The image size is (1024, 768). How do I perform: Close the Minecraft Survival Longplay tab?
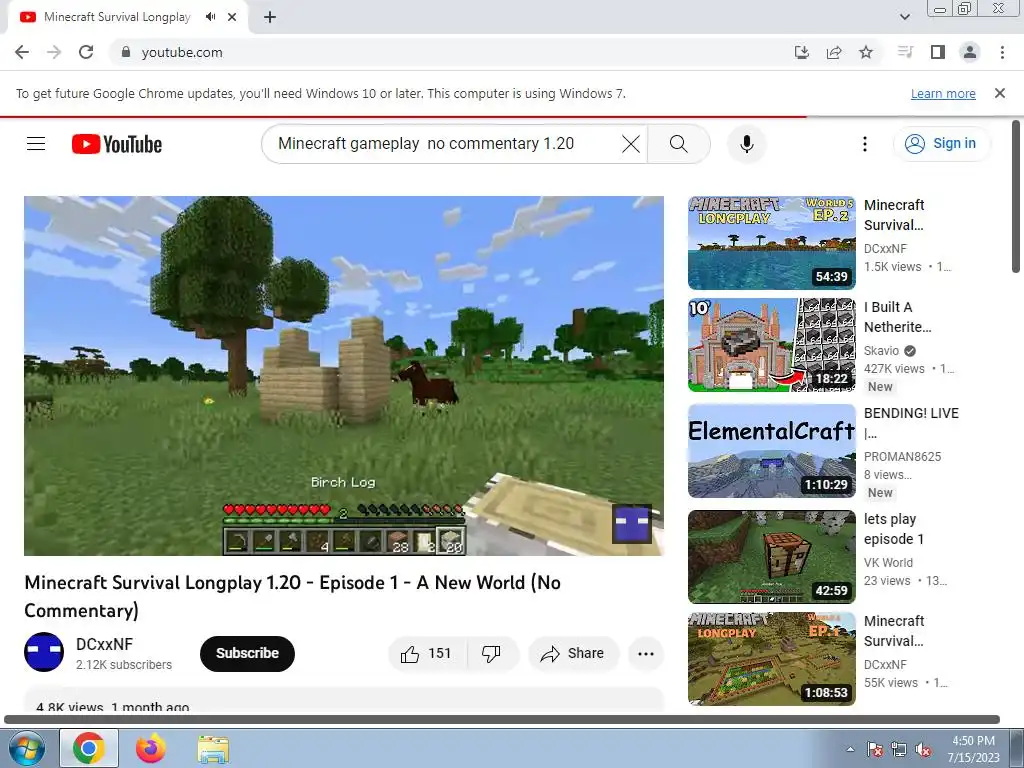coord(232,17)
